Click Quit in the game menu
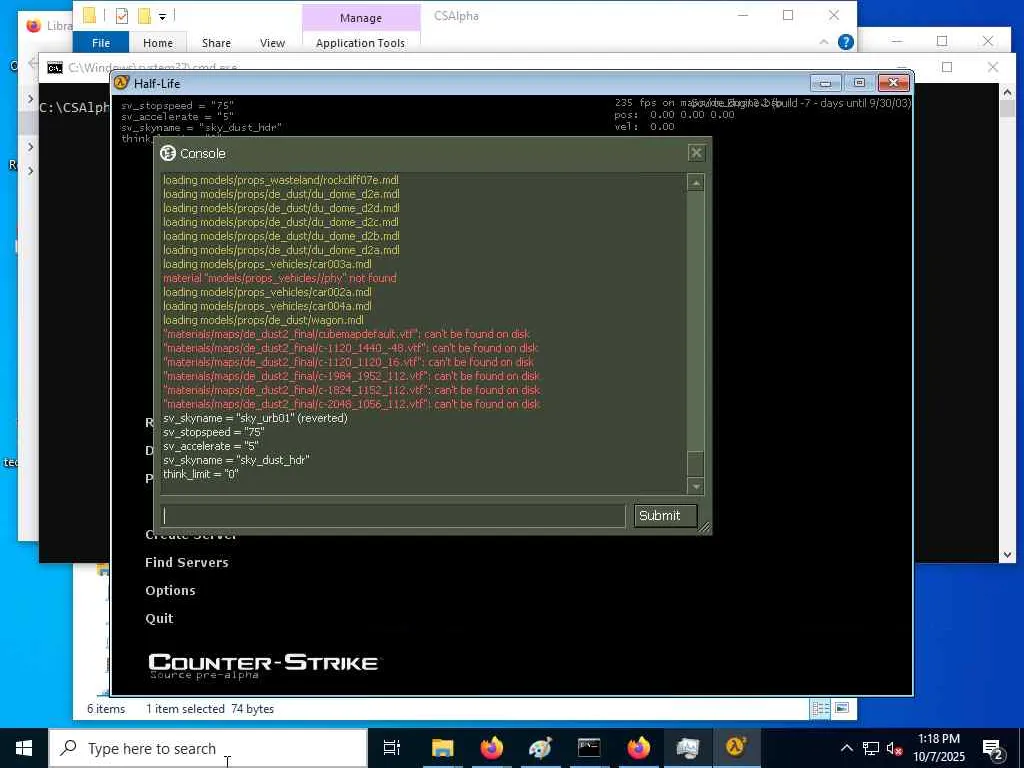The image size is (1024, 768). point(159,618)
